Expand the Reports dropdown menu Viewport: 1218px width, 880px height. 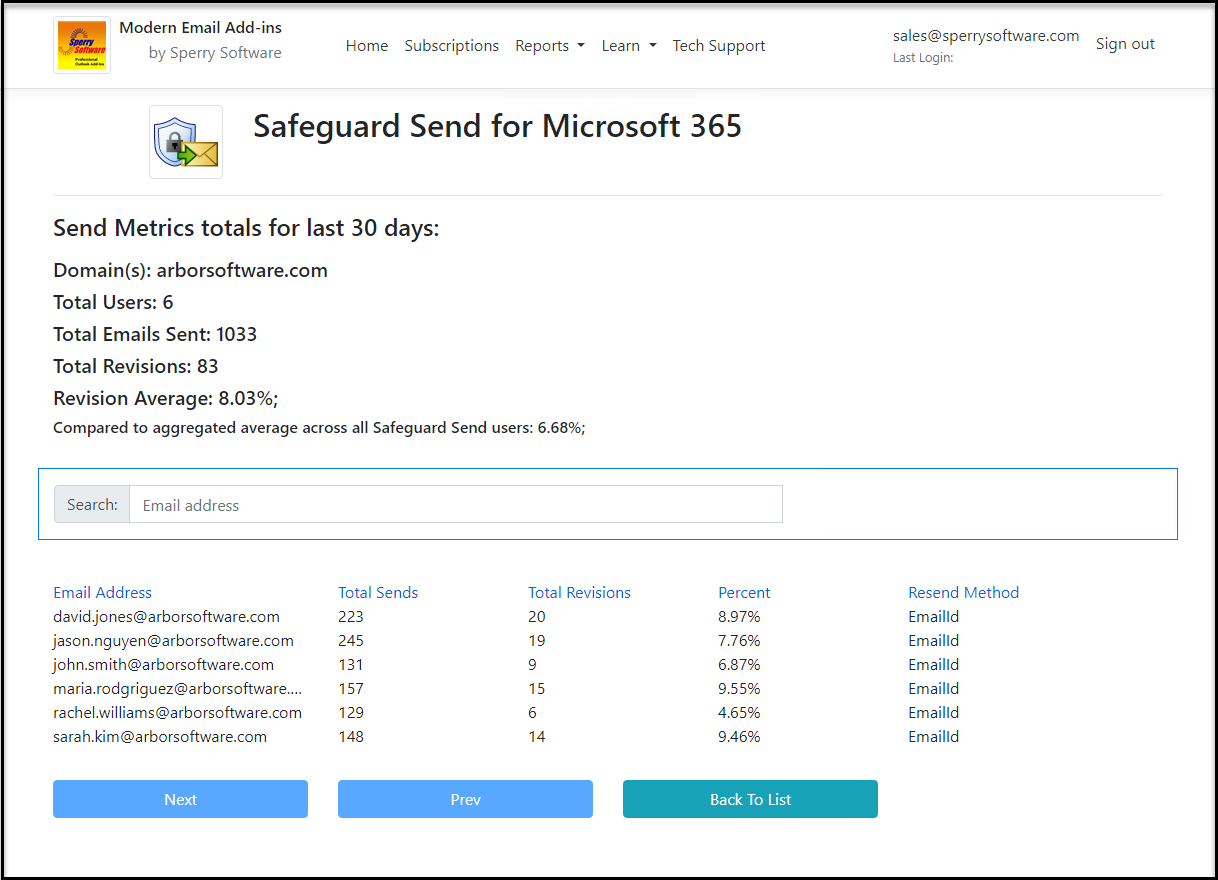point(550,45)
